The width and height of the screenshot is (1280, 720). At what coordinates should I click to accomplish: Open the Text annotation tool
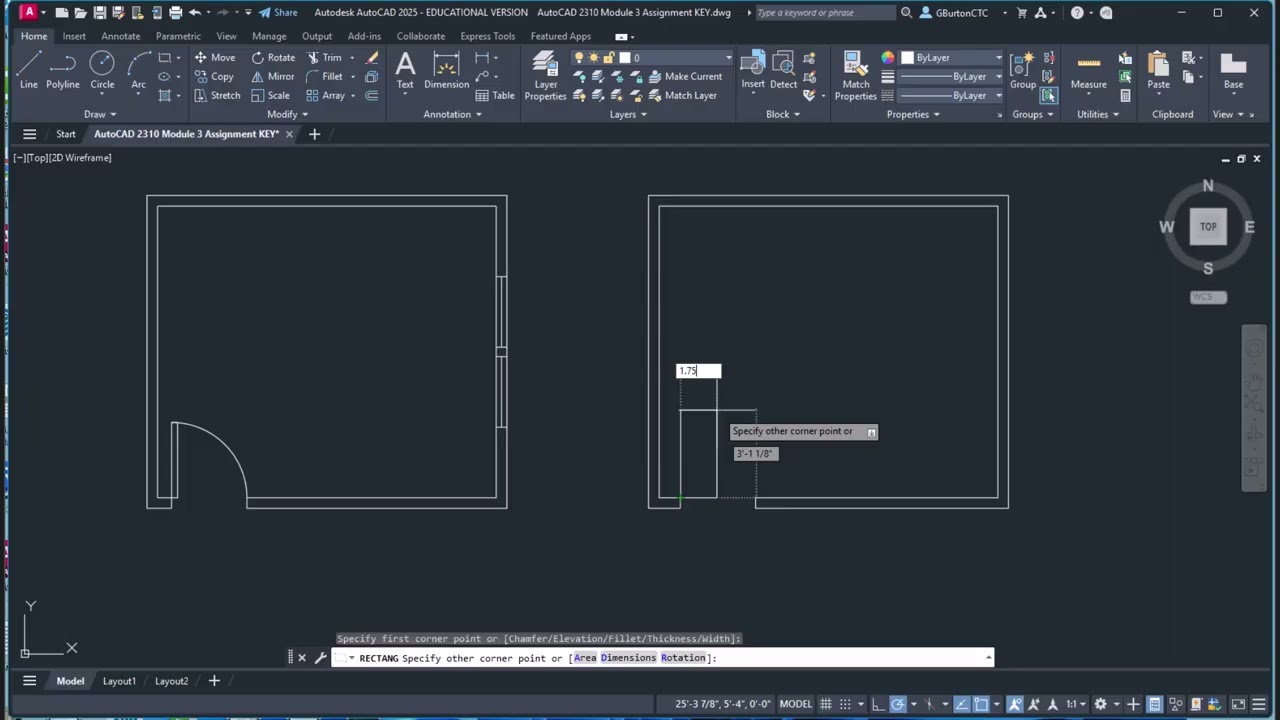(x=405, y=70)
